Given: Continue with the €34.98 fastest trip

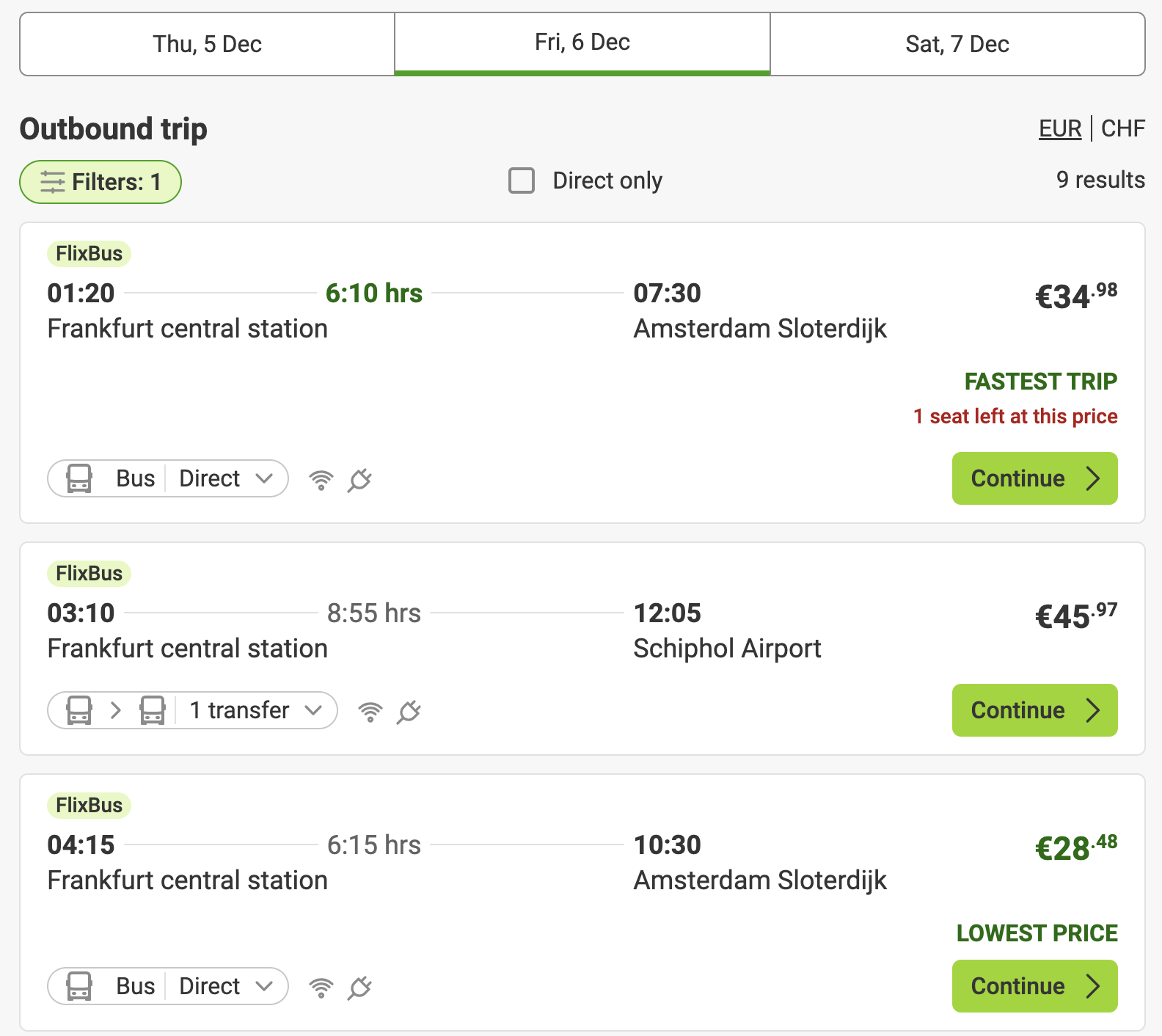Looking at the screenshot, I should pos(1034,478).
